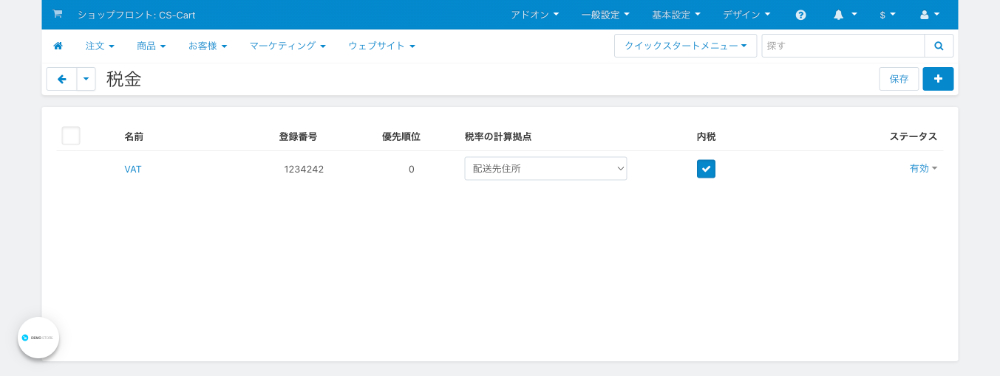Click the 優先順位 column header
1000x376 pixels.
pos(401,136)
